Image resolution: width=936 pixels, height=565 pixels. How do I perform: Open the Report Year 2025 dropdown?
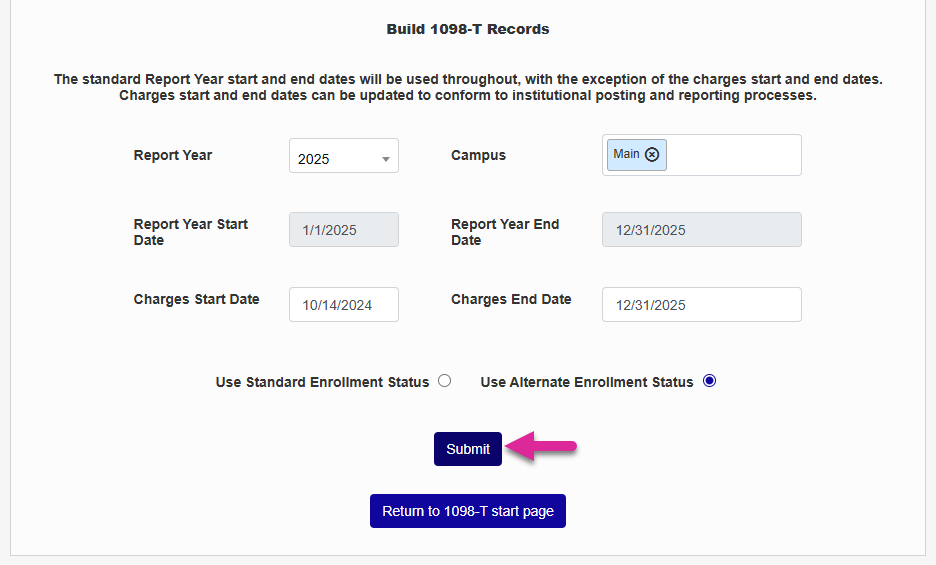pyautogui.click(x=343, y=158)
